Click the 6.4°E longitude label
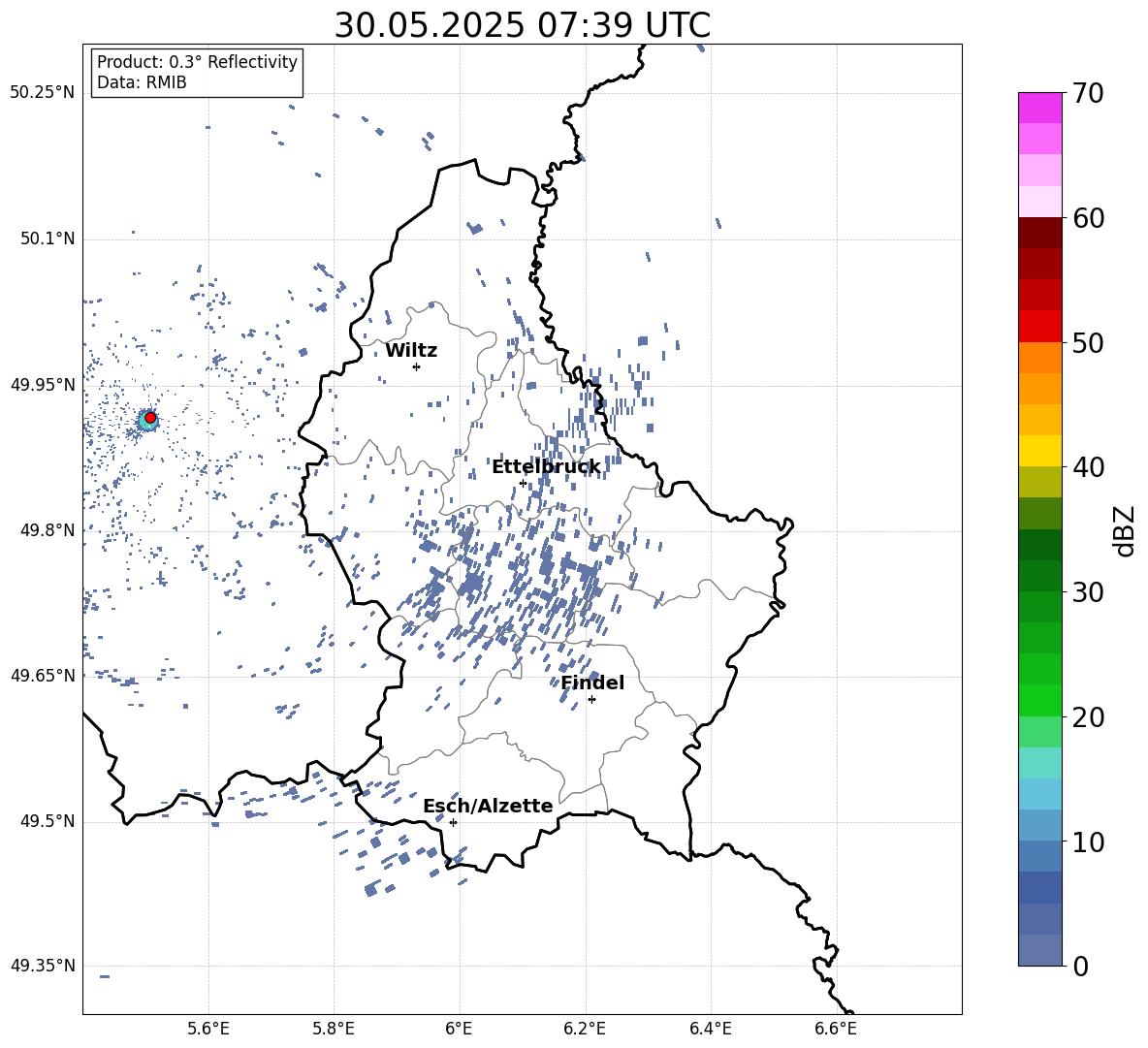This screenshot has width=1148, height=1048. point(710,1029)
